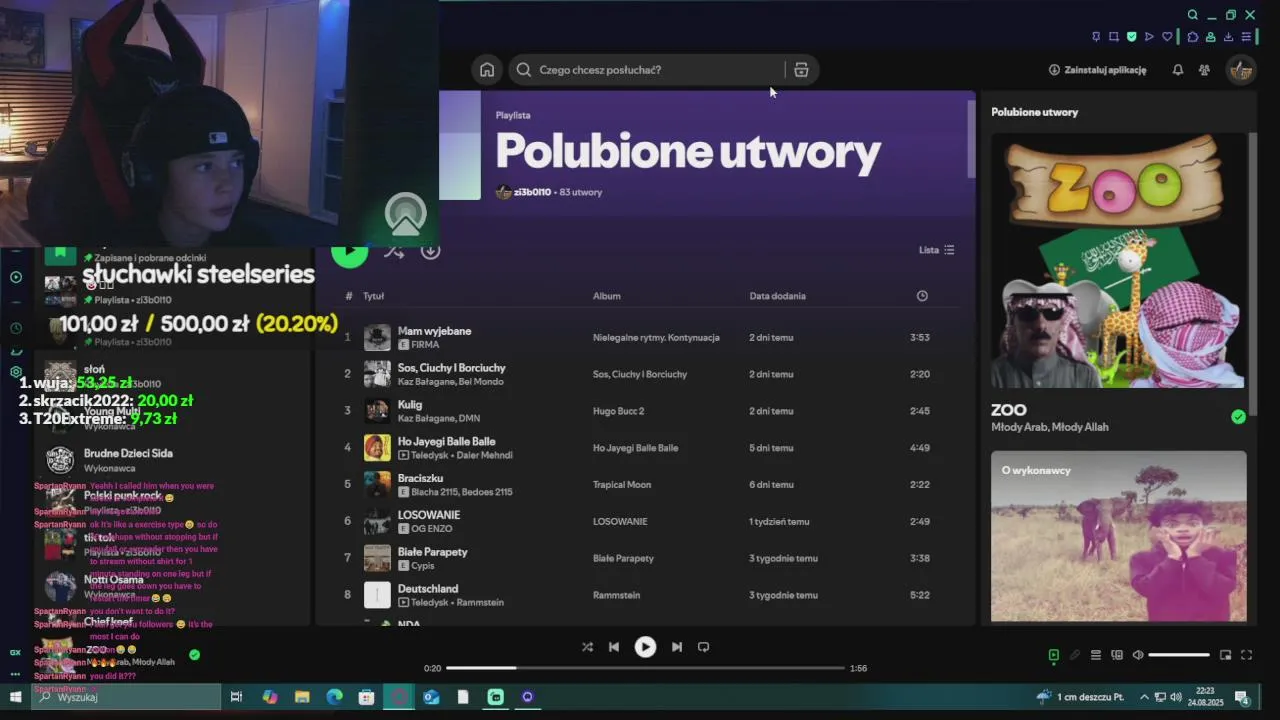Open the album link 'Rammstein'
Viewport: 1280px width, 720px height.
coord(616,595)
